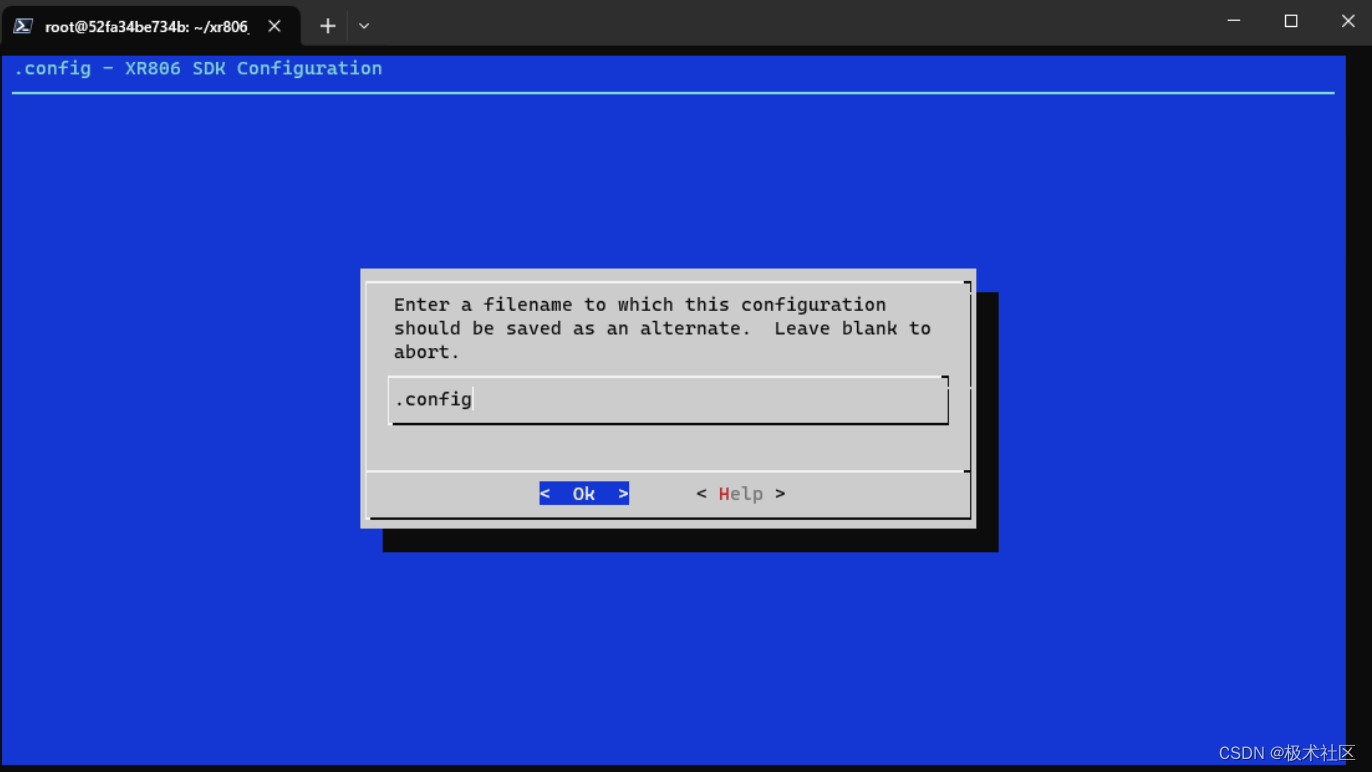Close the terminal window
The height and width of the screenshot is (772, 1372).
[1347, 21]
